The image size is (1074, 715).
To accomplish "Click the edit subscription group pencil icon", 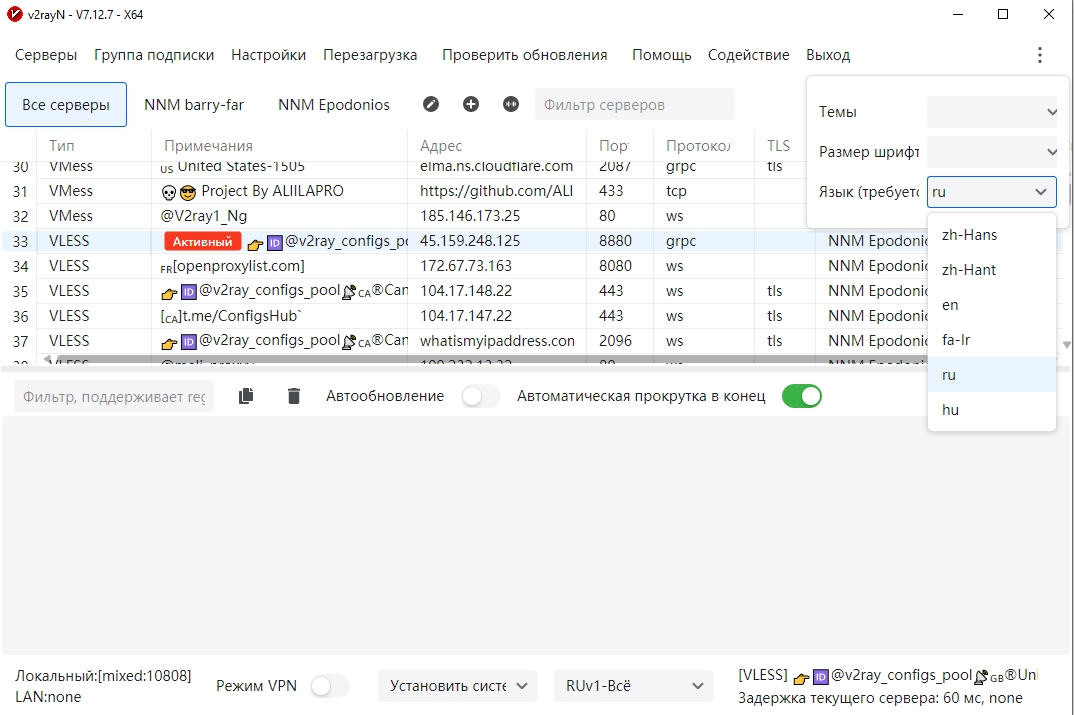I will (x=431, y=104).
